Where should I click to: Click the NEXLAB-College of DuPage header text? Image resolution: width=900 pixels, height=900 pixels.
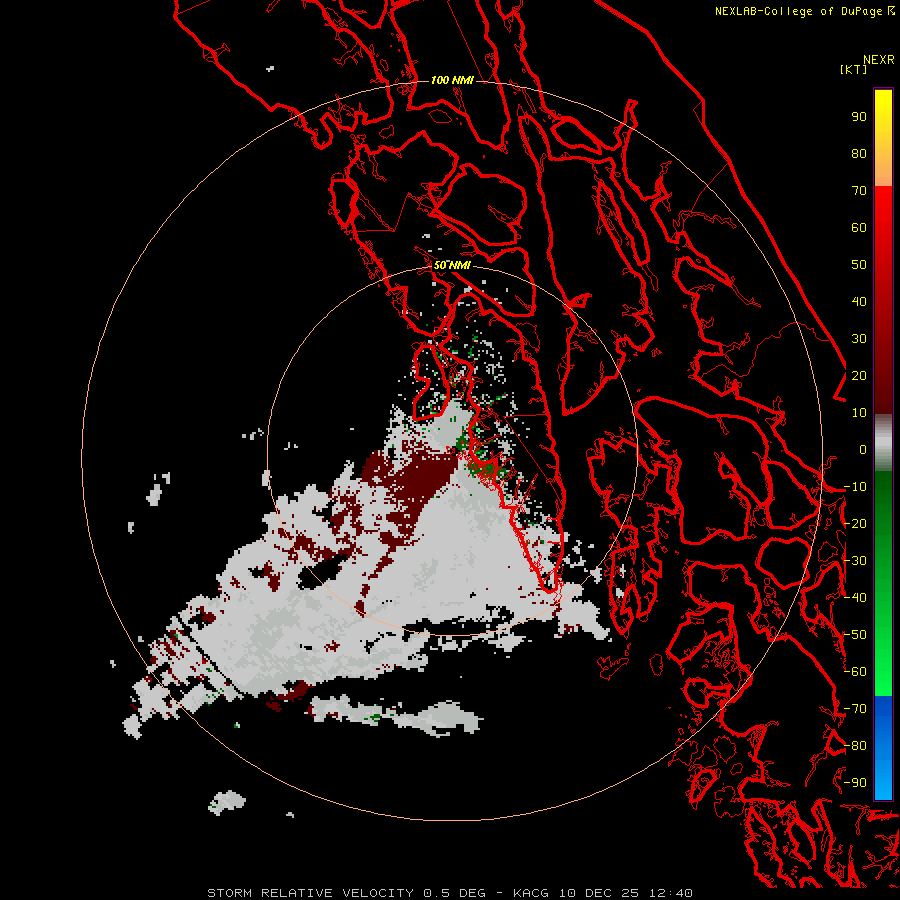pyautogui.click(x=800, y=11)
